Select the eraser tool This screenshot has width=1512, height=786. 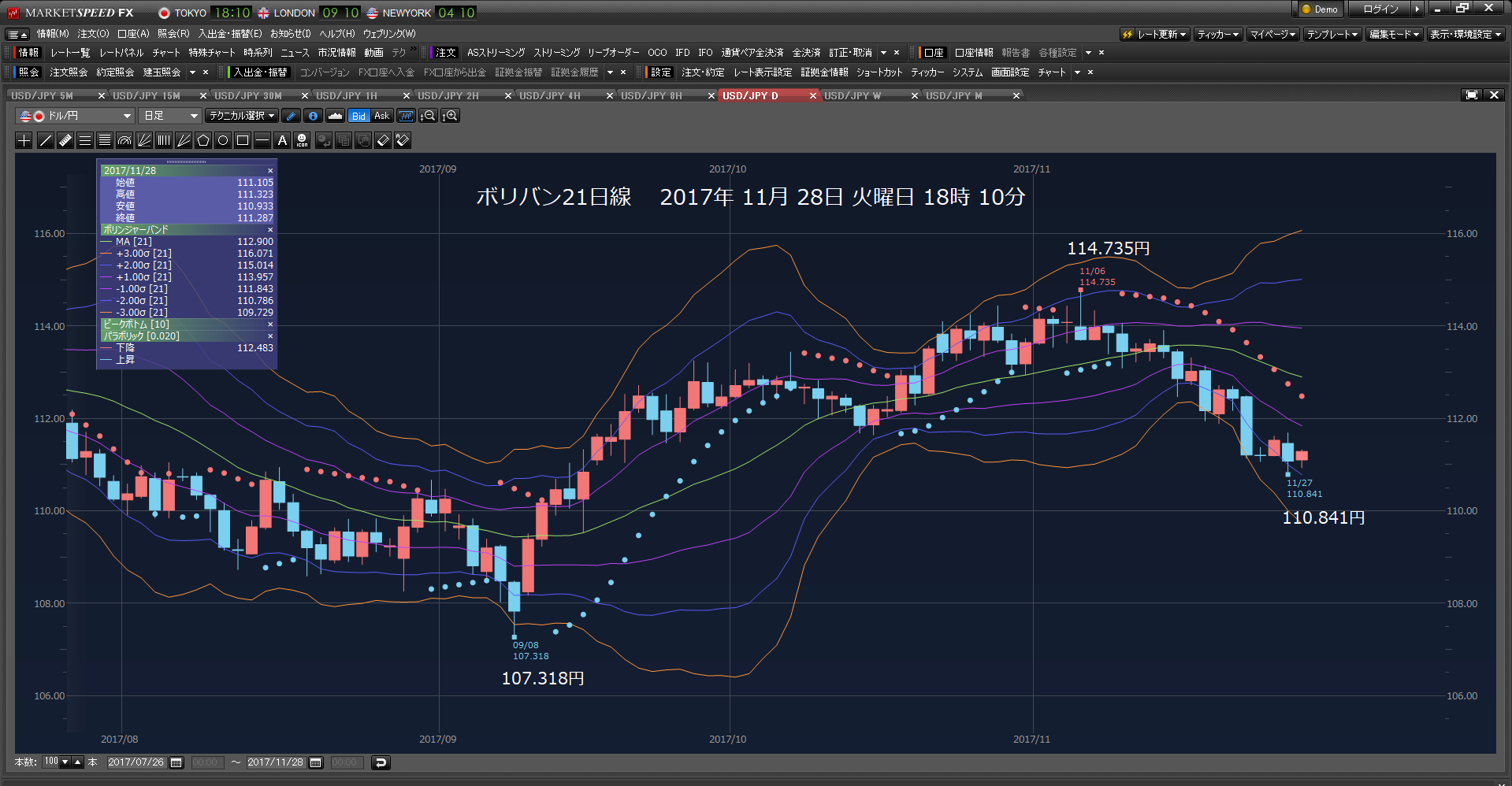coord(383,140)
